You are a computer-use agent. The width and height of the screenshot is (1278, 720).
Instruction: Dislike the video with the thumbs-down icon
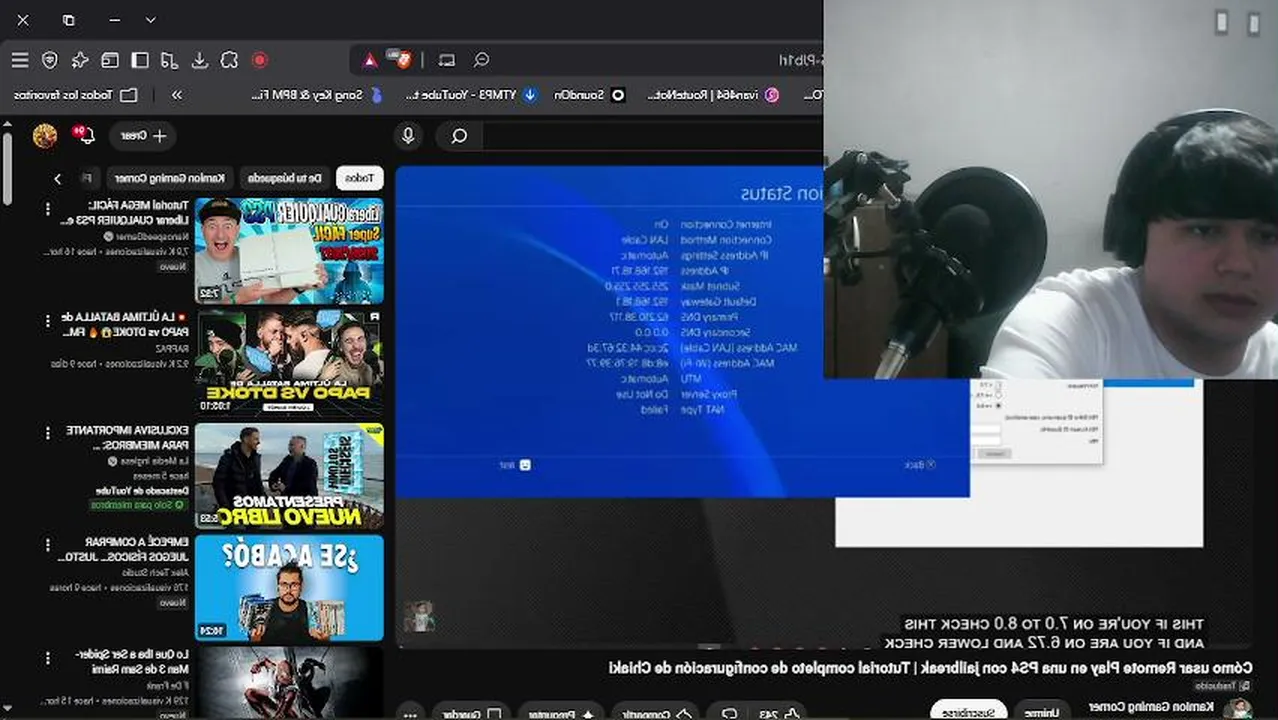pyautogui.click(x=729, y=714)
